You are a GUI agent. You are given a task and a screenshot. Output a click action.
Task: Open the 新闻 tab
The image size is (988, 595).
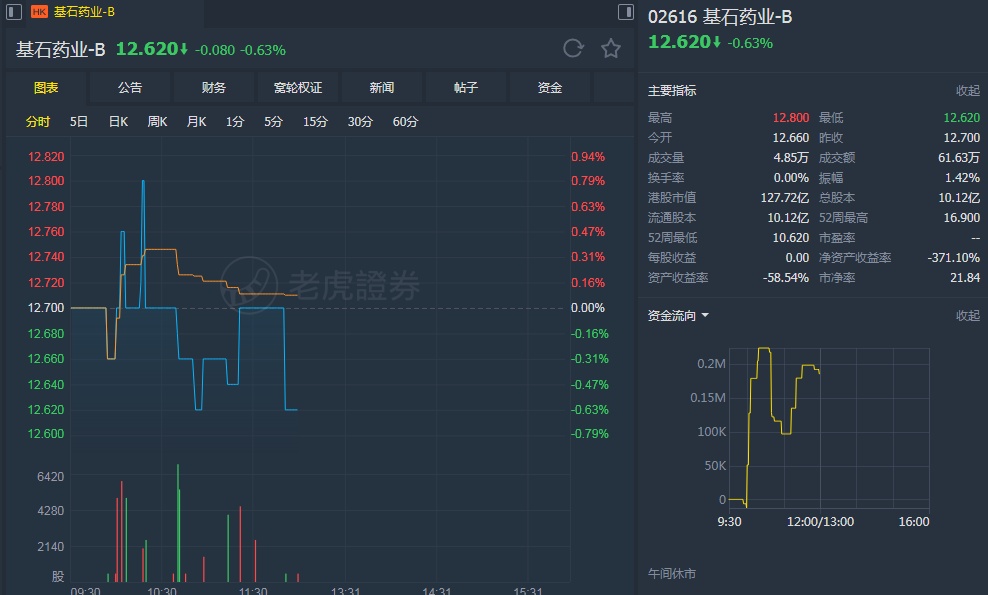(x=382, y=88)
